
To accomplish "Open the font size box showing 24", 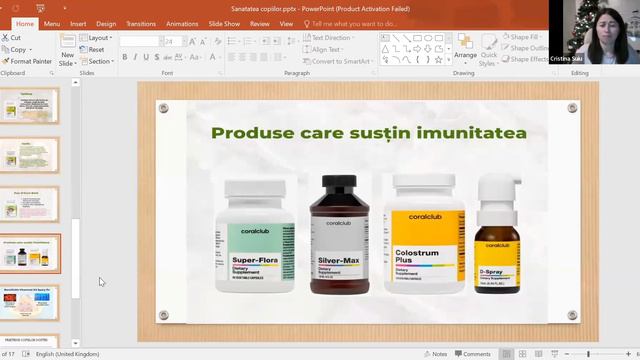I will 176,41.
